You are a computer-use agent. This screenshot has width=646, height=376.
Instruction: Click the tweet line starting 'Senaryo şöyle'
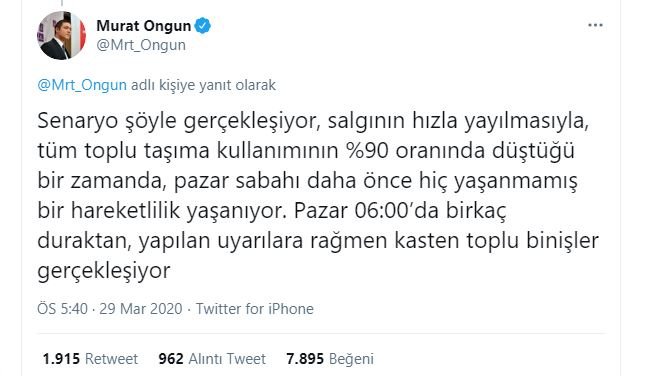coord(313,121)
